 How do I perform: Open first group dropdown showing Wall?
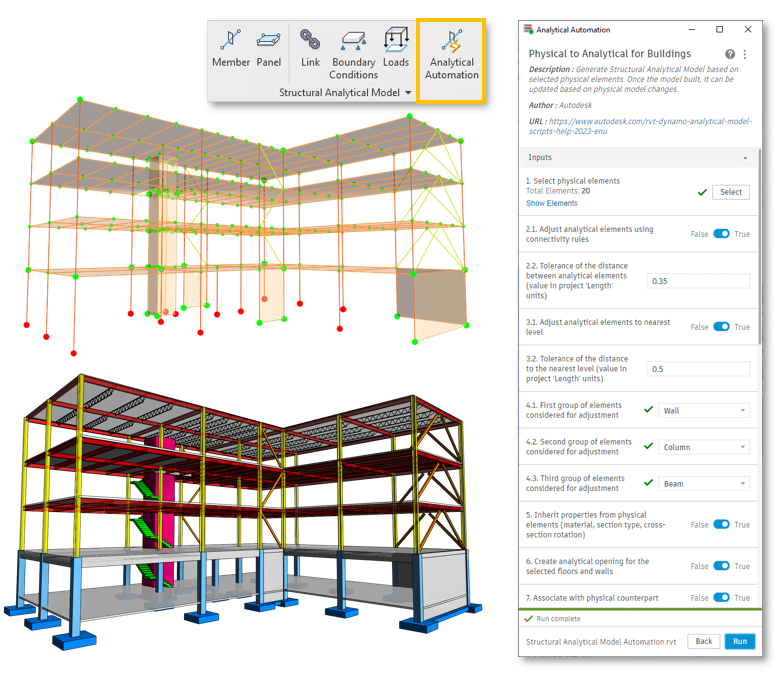(704, 410)
